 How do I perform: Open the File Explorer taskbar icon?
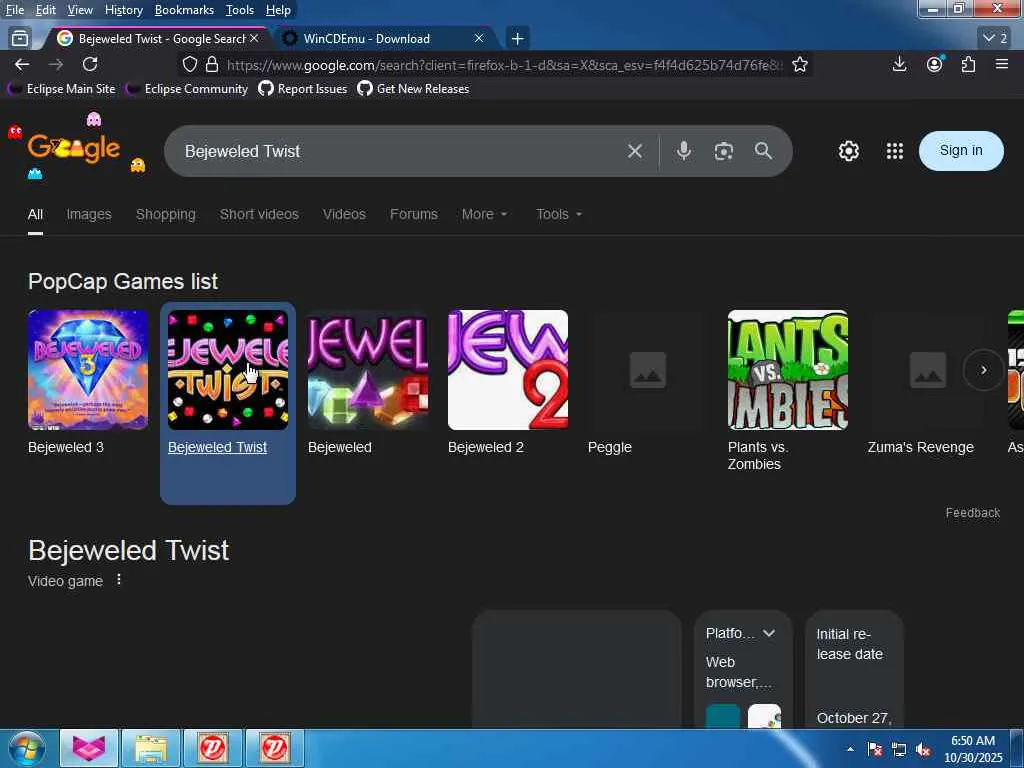151,748
